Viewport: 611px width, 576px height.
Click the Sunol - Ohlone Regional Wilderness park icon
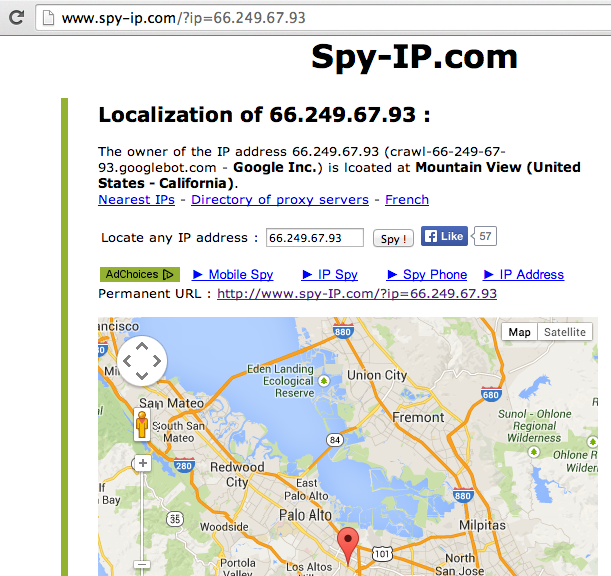[x=533, y=452]
